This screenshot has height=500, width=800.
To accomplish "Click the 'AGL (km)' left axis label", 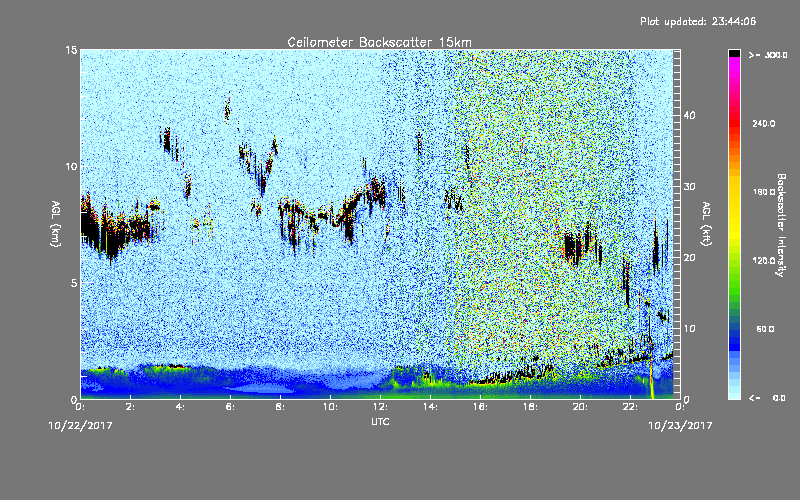I will click(56, 224).
